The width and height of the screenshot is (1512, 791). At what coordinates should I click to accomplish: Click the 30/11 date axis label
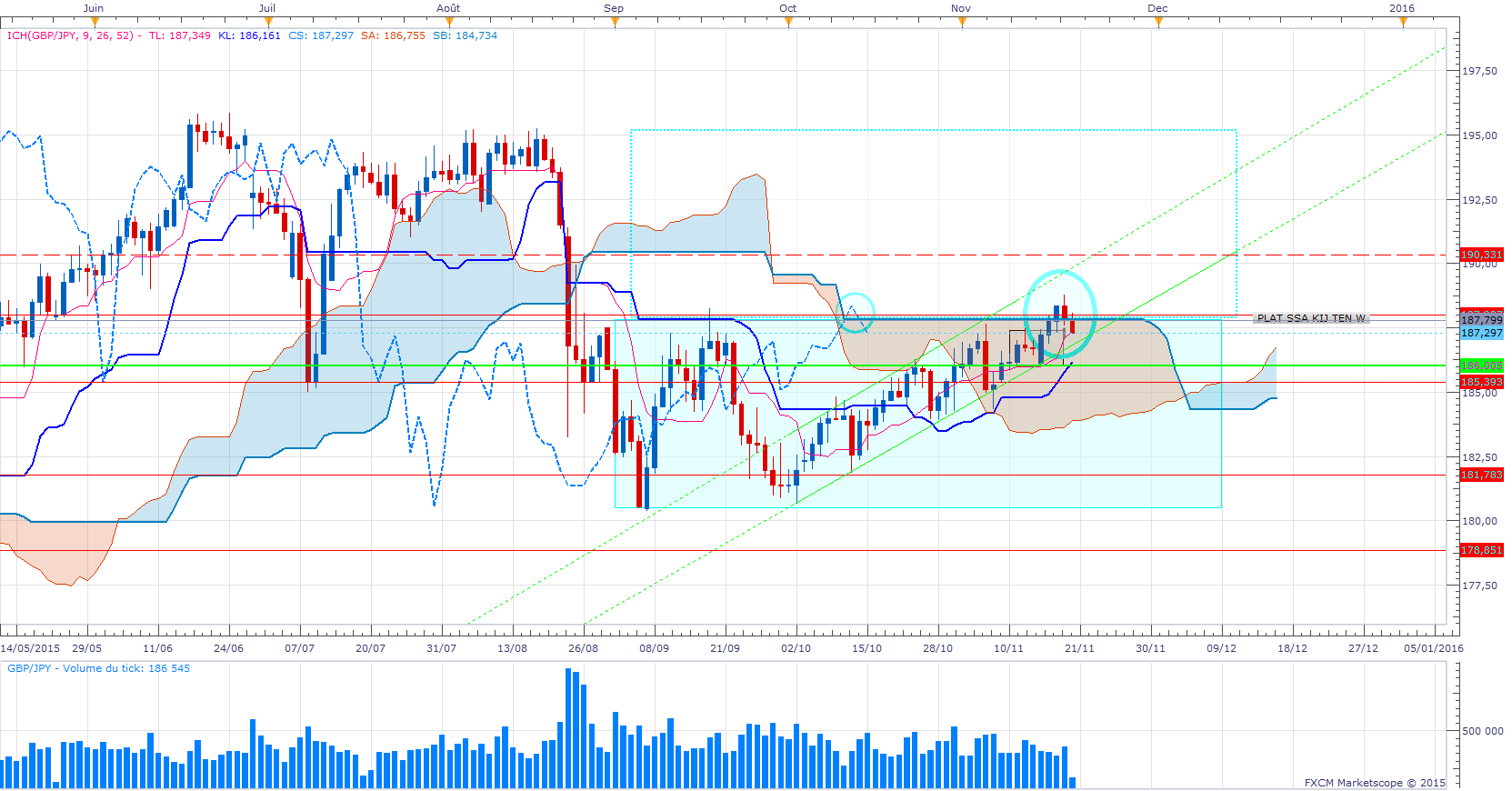coord(1151,648)
